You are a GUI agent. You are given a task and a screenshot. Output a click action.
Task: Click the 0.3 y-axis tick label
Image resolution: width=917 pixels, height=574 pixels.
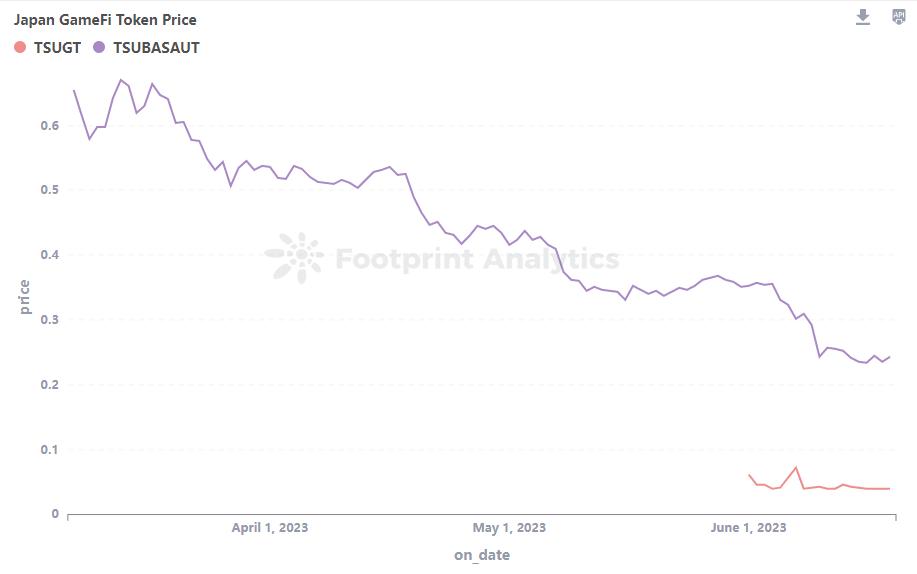tap(49, 320)
